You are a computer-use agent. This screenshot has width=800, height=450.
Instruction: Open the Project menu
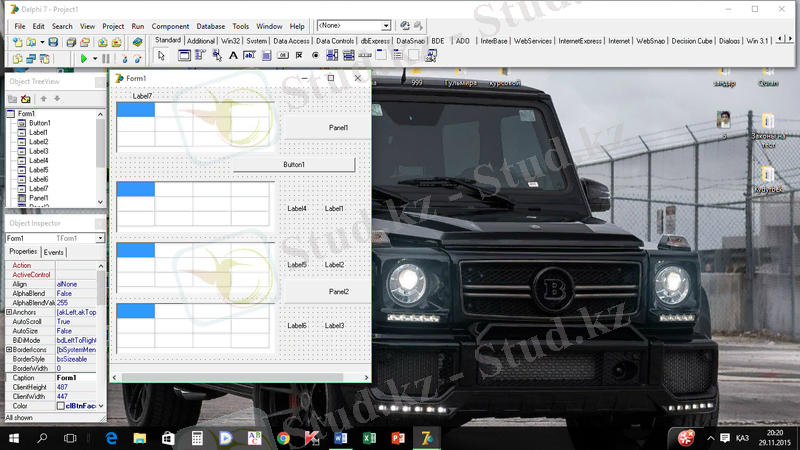113,26
